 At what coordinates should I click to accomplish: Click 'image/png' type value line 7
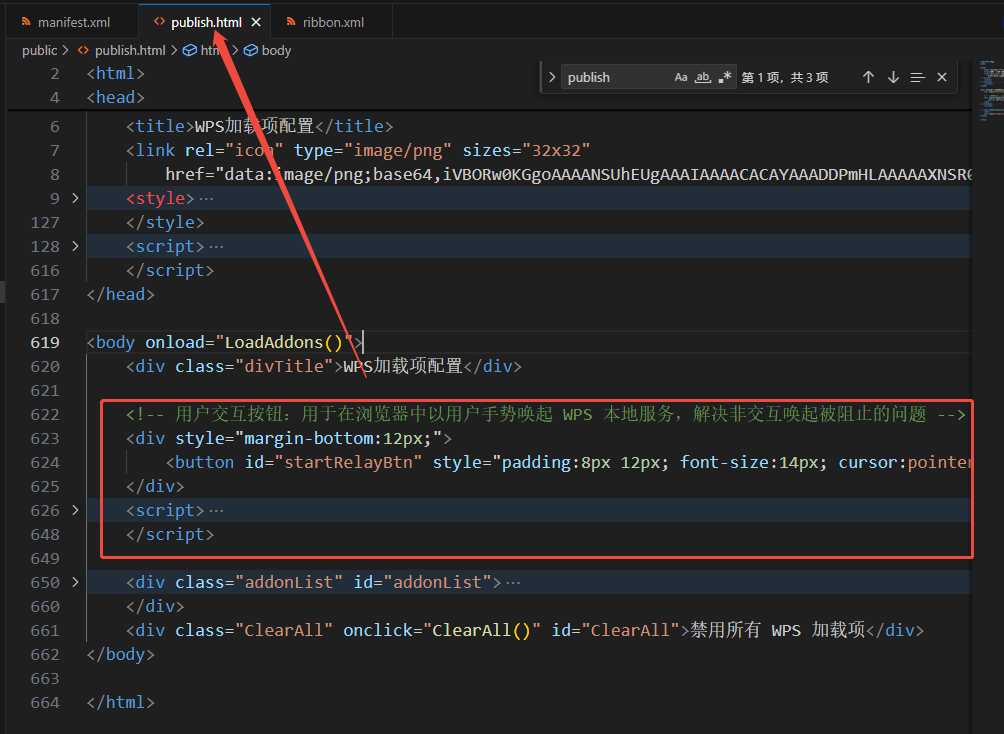point(398,151)
